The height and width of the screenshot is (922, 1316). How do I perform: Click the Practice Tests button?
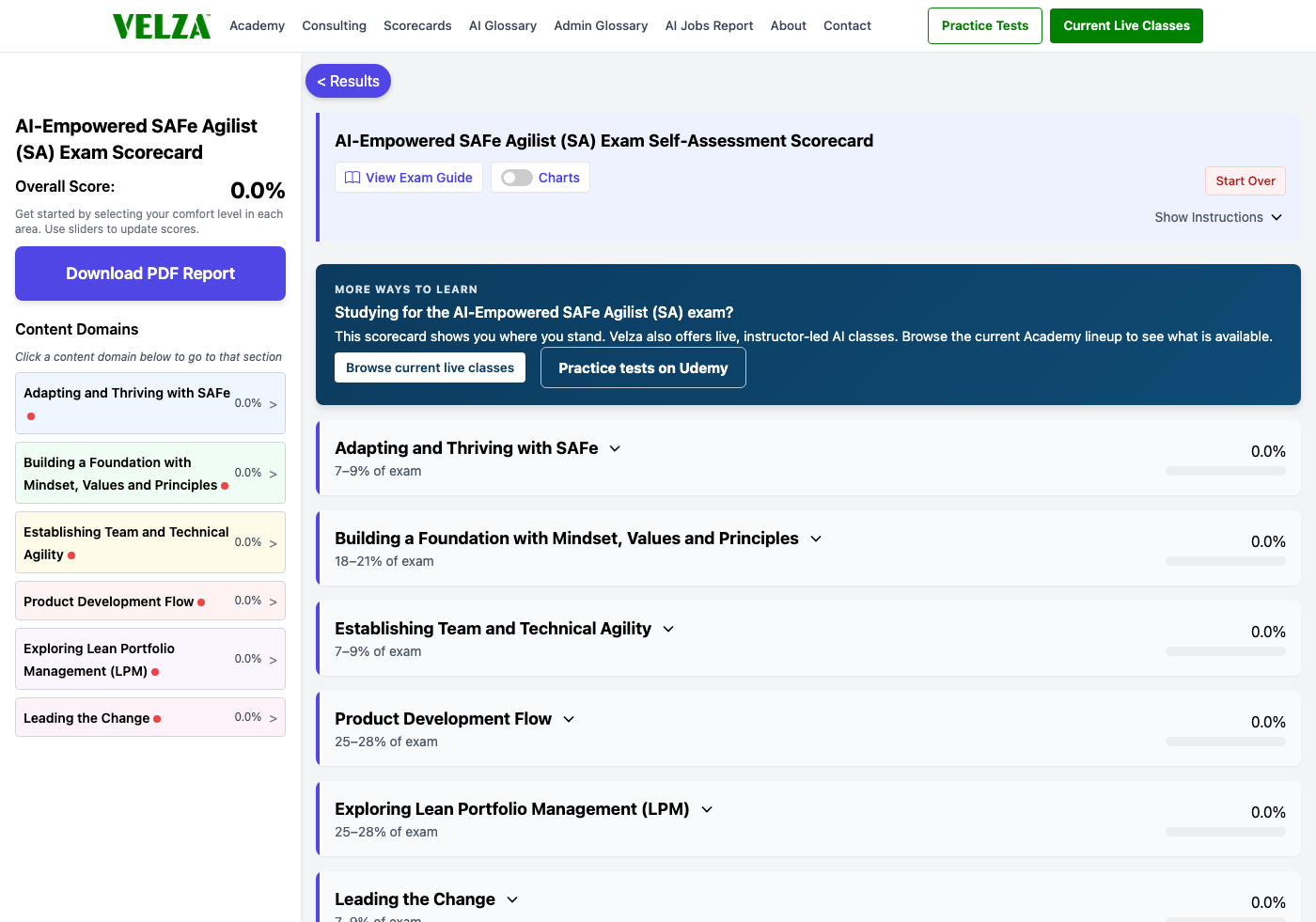coord(985,25)
